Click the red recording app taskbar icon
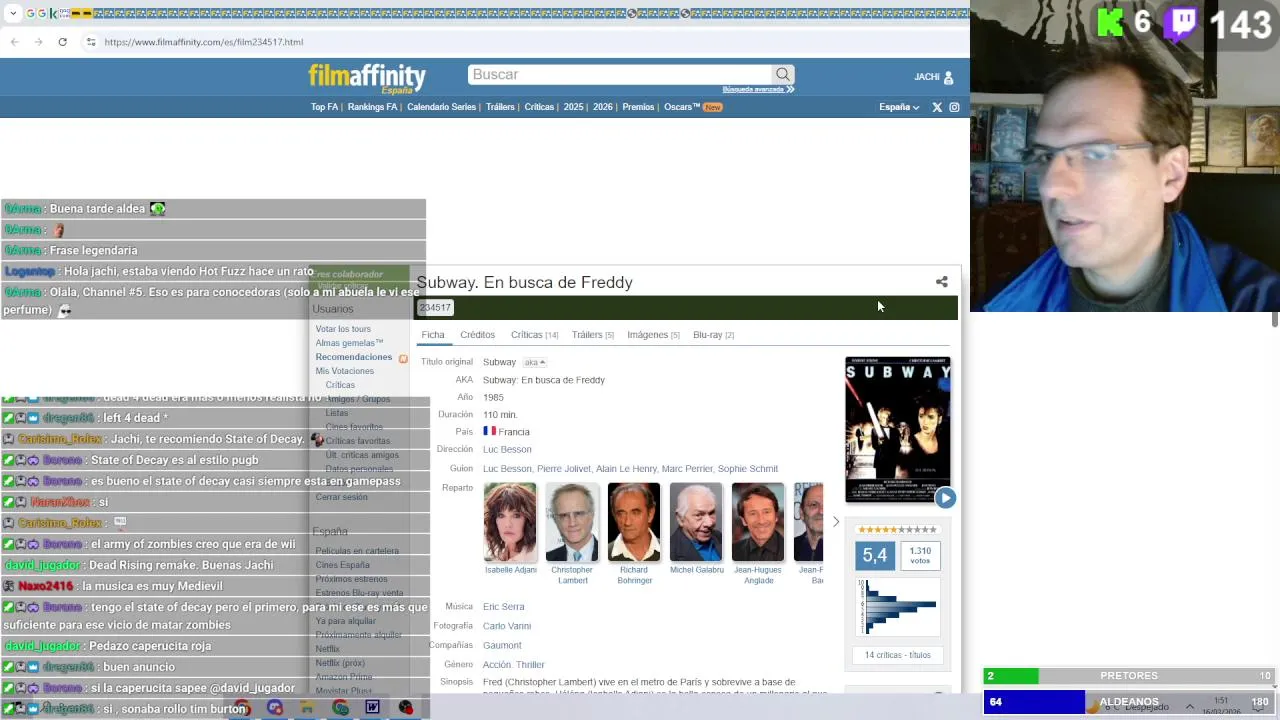 coord(405,708)
